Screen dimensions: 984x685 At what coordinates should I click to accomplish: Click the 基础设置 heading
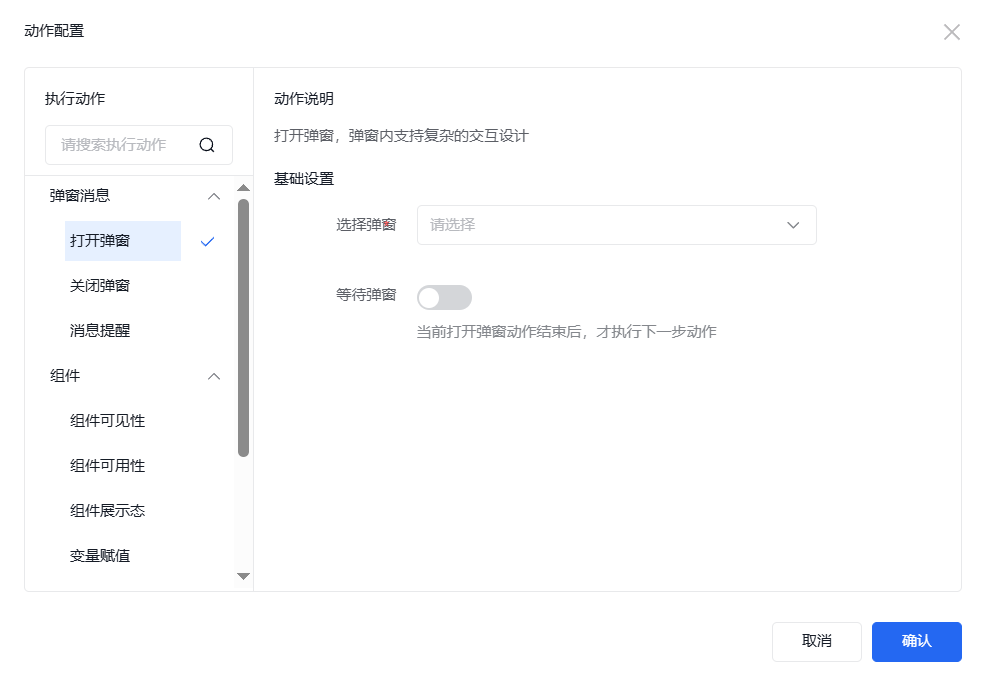pyautogui.click(x=304, y=179)
